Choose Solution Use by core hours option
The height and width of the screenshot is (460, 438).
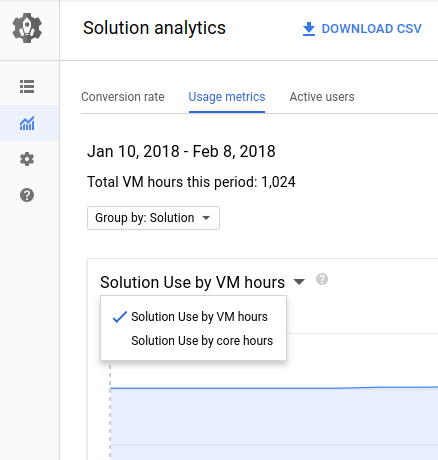click(x=202, y=341)
